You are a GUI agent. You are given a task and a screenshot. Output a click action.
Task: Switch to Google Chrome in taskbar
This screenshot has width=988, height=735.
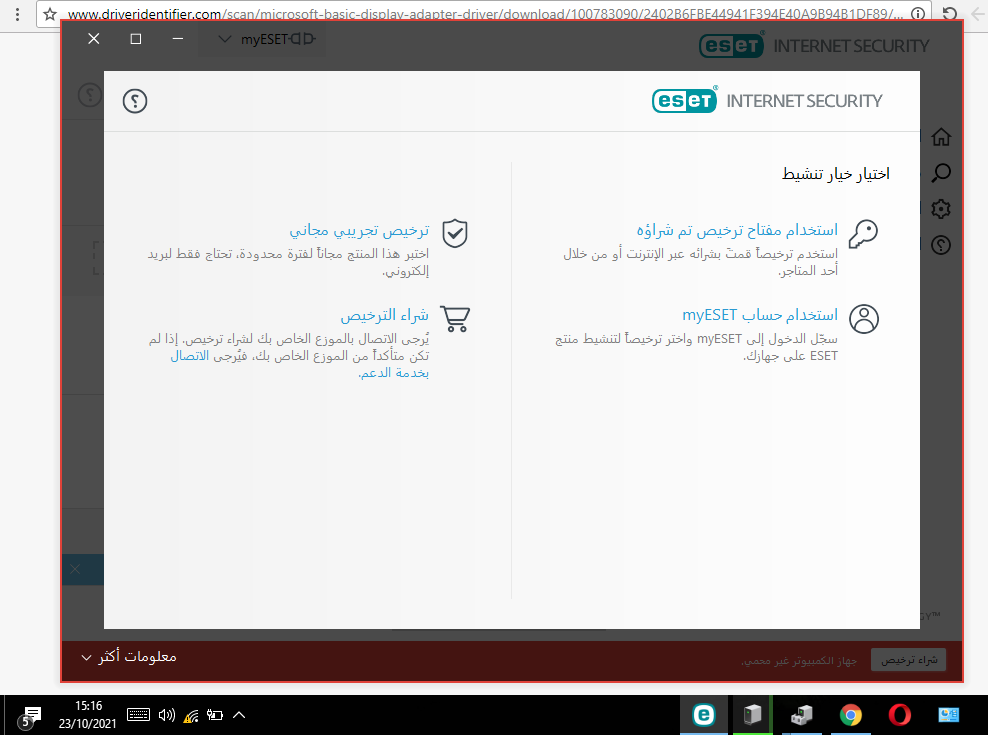coord(851,715)
